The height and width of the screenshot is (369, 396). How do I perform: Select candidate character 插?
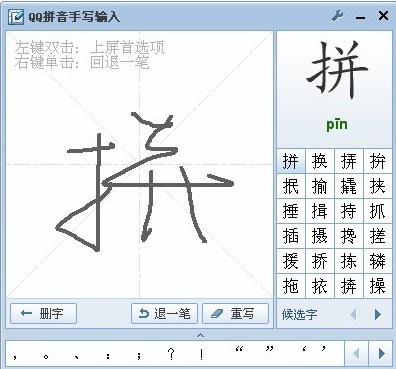pos(291,236)
